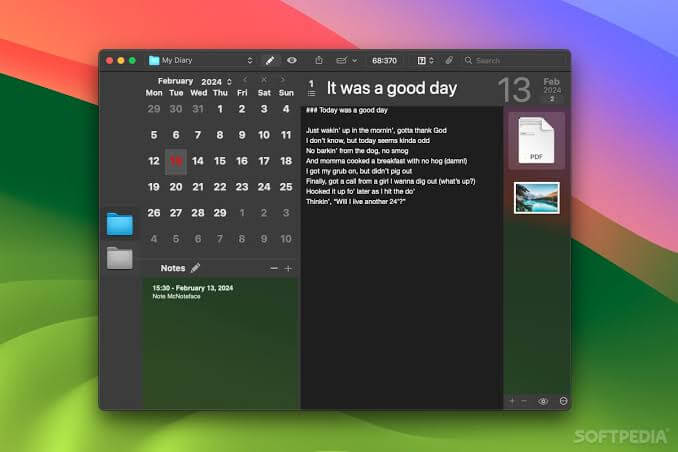Click the My Diary folder icon in toolbar

click(x=154, y=61)
